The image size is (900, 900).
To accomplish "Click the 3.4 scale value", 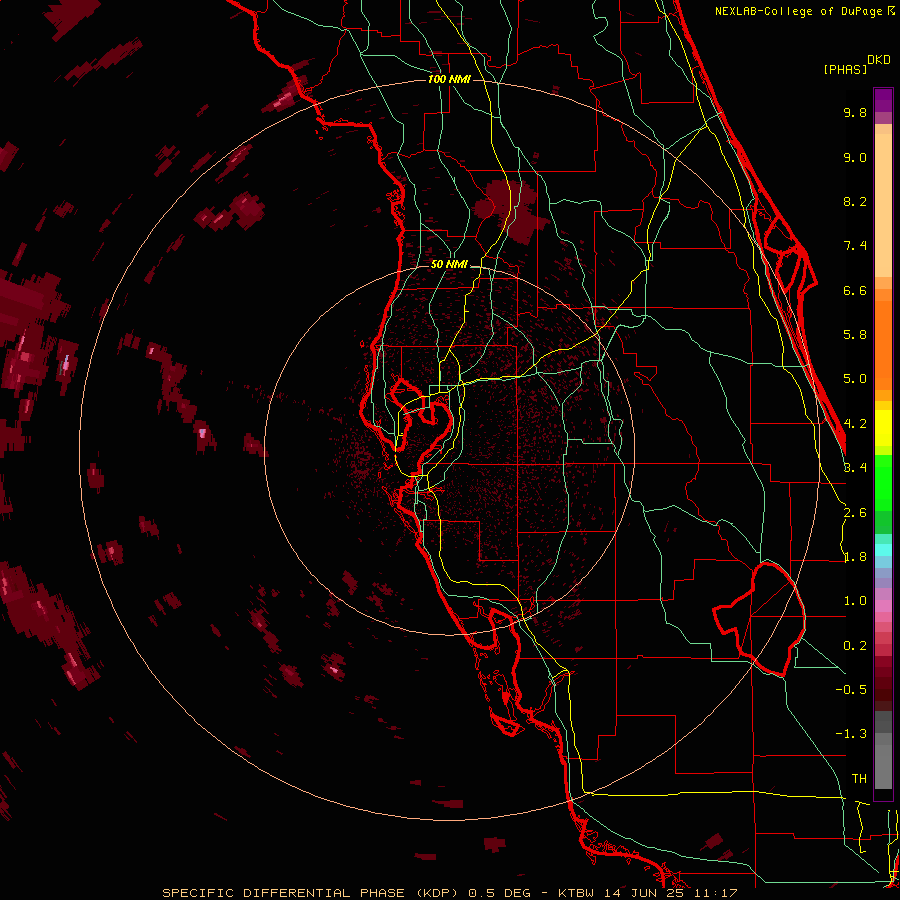I will pyautogui.click(x=855, y=468).
